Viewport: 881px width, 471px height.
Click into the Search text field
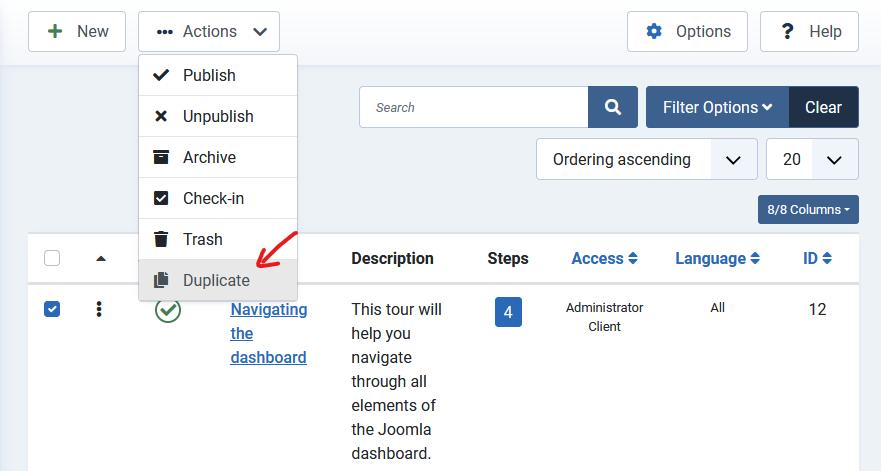tap(473, 107)
